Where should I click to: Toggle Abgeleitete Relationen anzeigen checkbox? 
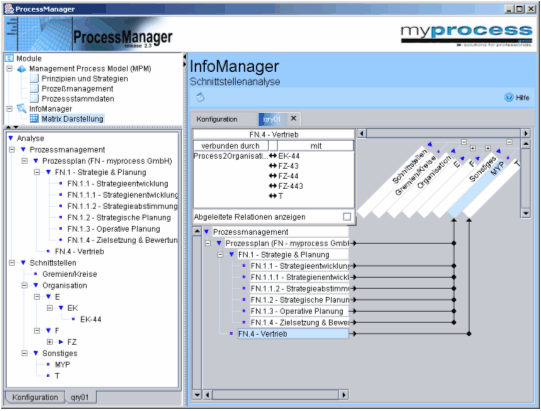click(x=347, y=217)
